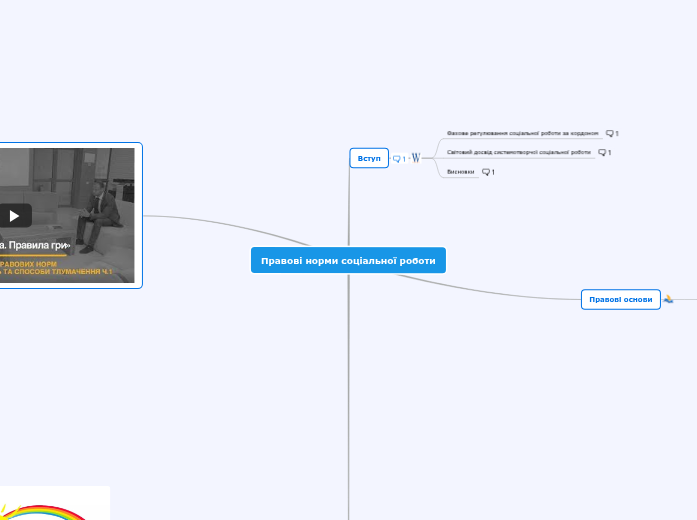This screenshot has width=697, height=520.
Task: Open the Wikipedia link icon beside 'Вступ'
Action: tap(416, 158)
